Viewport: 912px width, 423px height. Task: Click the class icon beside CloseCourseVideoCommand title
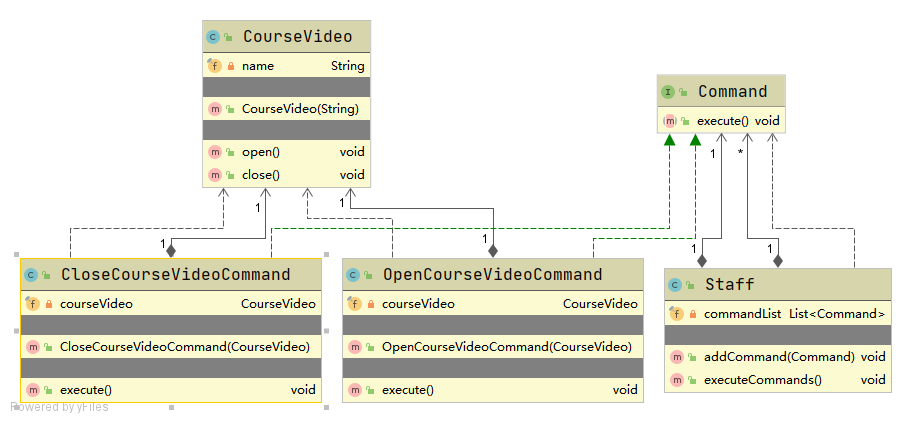point(31,275)
